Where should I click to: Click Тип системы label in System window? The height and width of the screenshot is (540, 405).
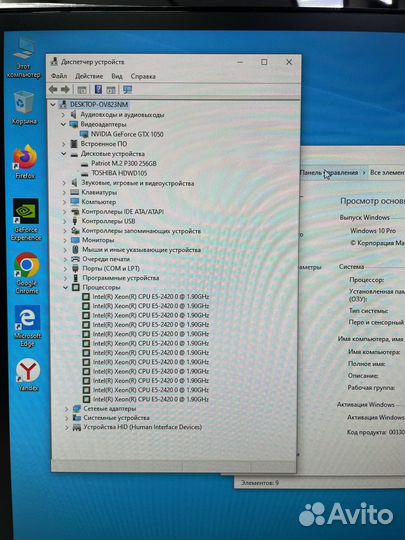pos(368,311)
